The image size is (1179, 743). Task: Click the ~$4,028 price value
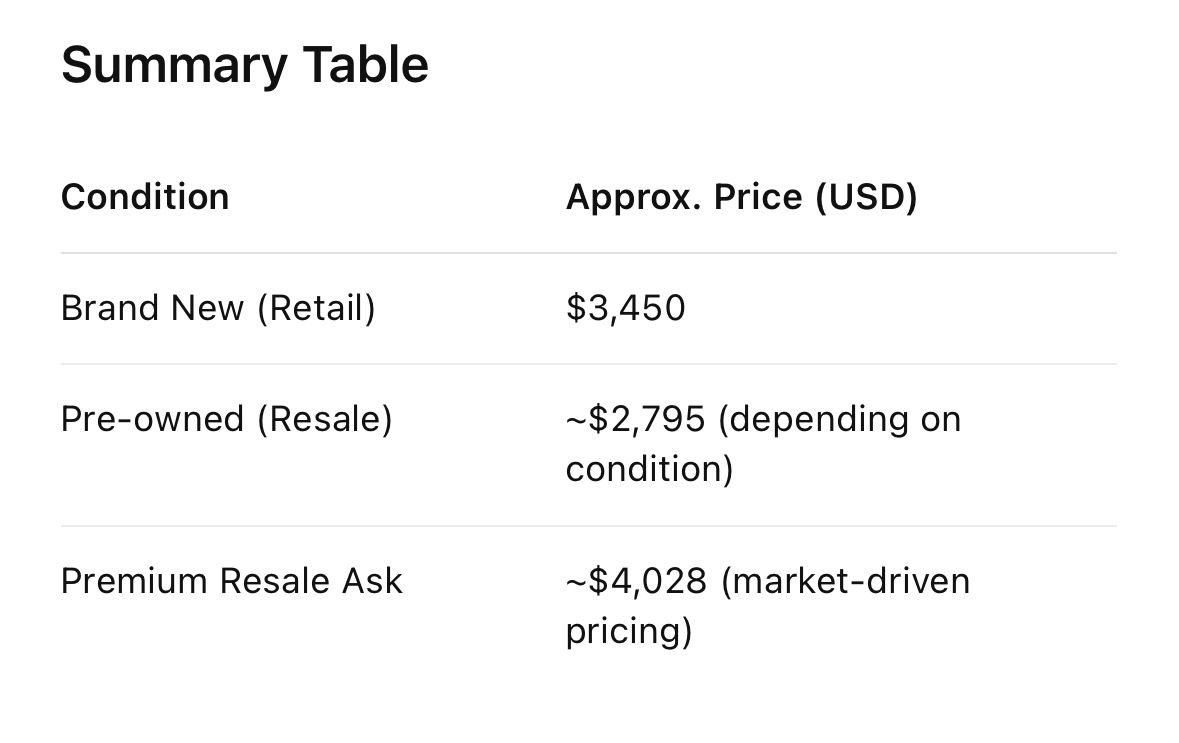point(636,581)
